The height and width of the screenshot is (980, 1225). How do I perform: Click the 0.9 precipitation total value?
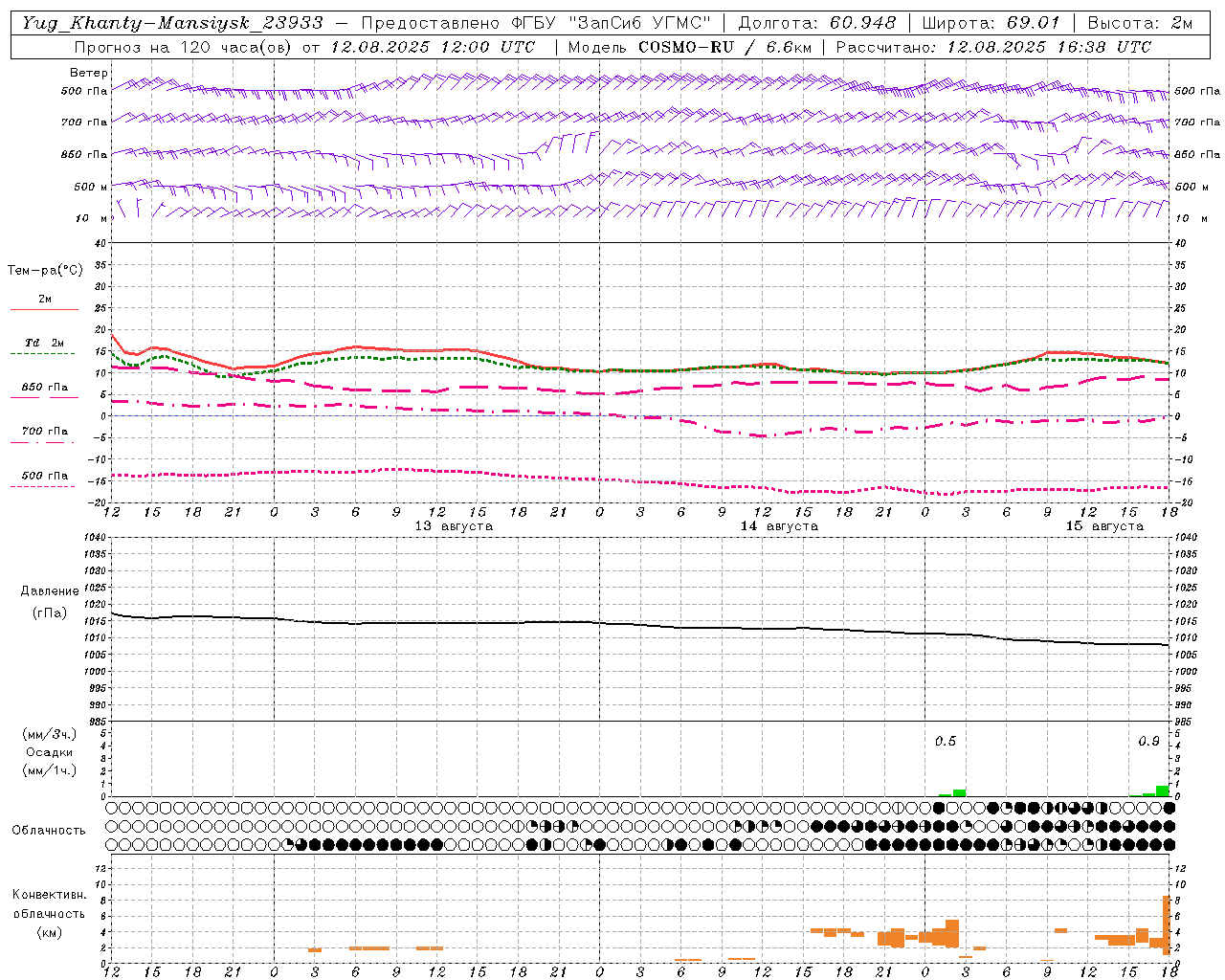[x=1148, y=742]
